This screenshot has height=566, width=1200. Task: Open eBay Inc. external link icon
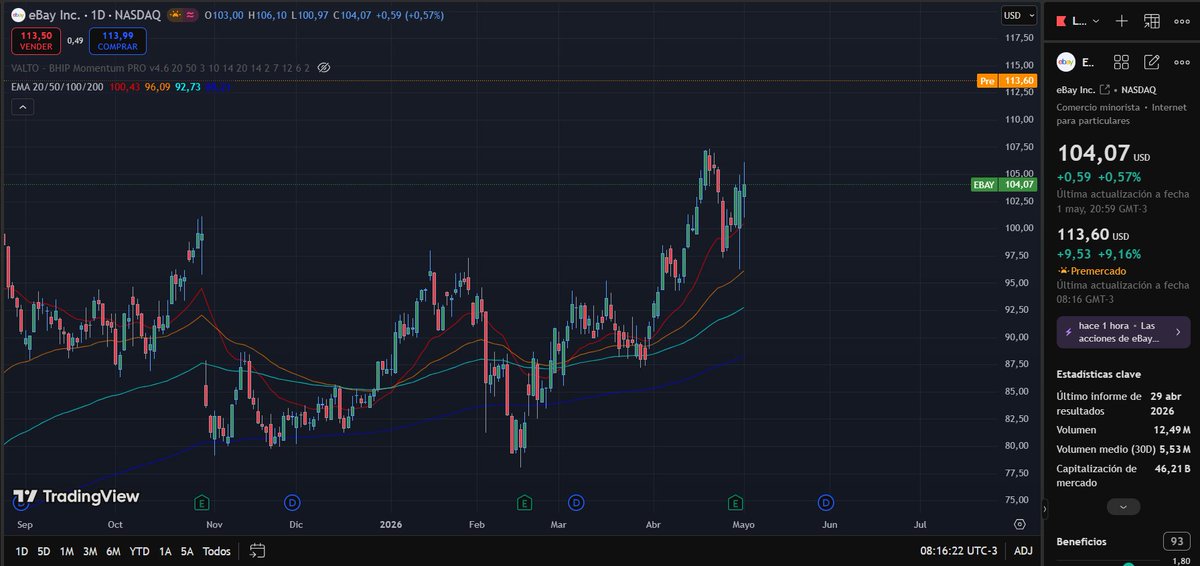coord(1105,91)
